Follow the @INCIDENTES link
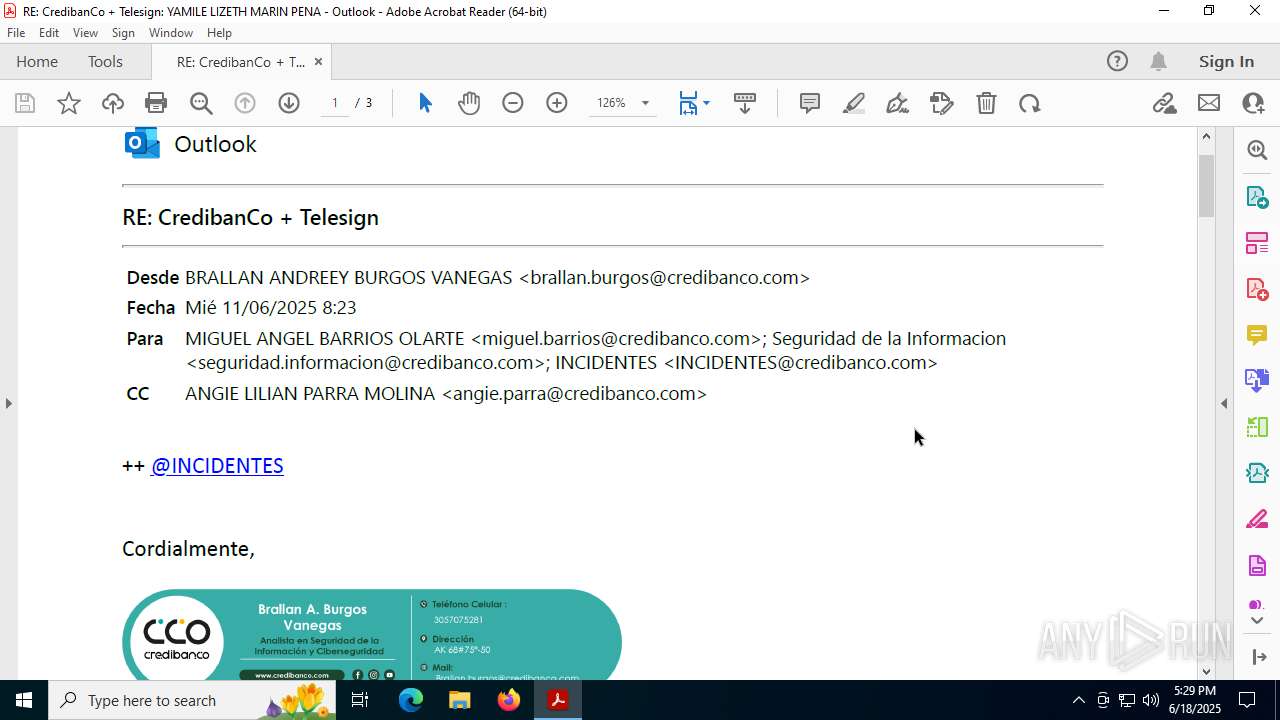Screen dimensions: 1280x720 tap(217, 465)
